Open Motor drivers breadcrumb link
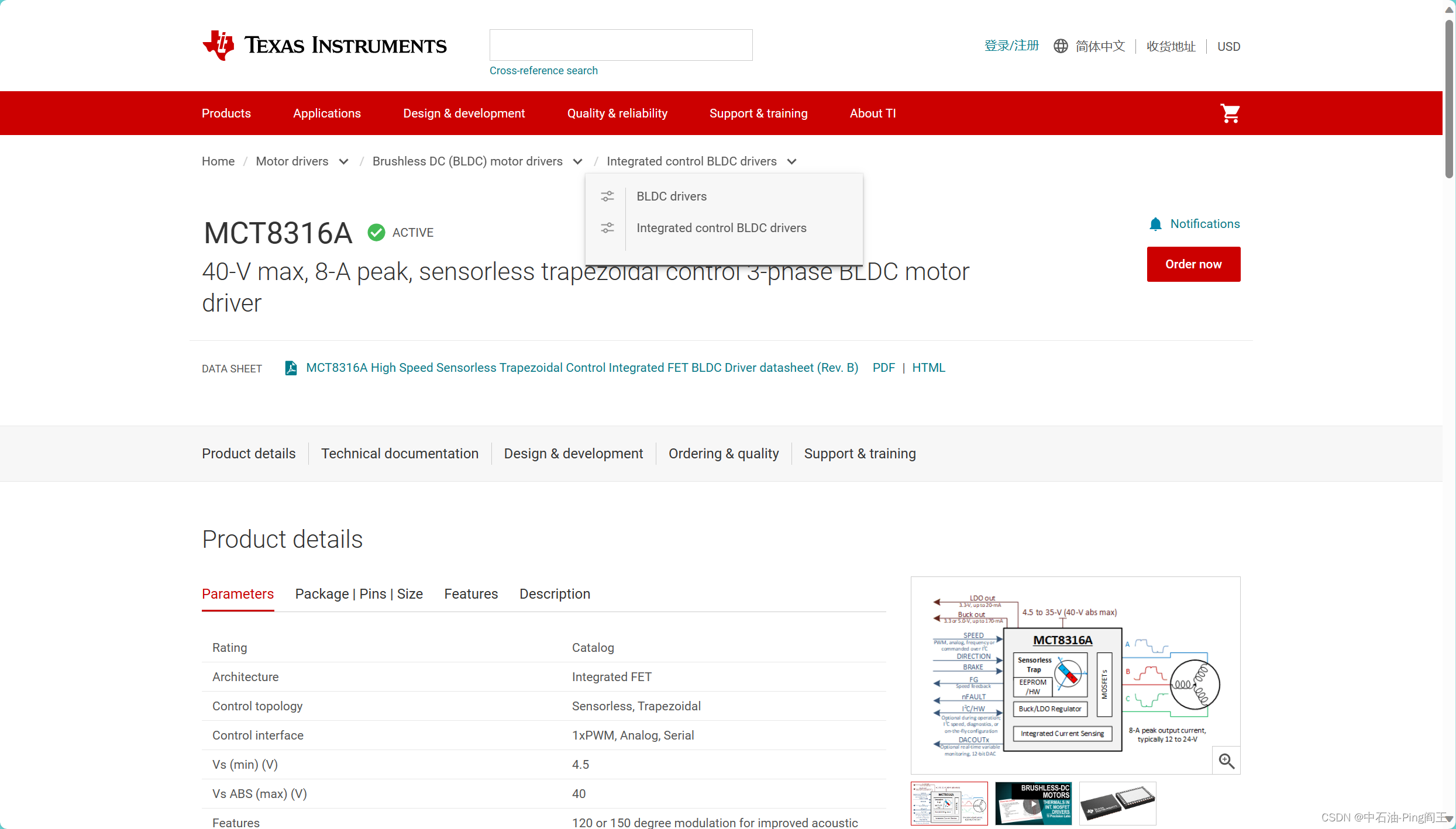The width and height of the screenshot is (1456, 829). [292, 161]
